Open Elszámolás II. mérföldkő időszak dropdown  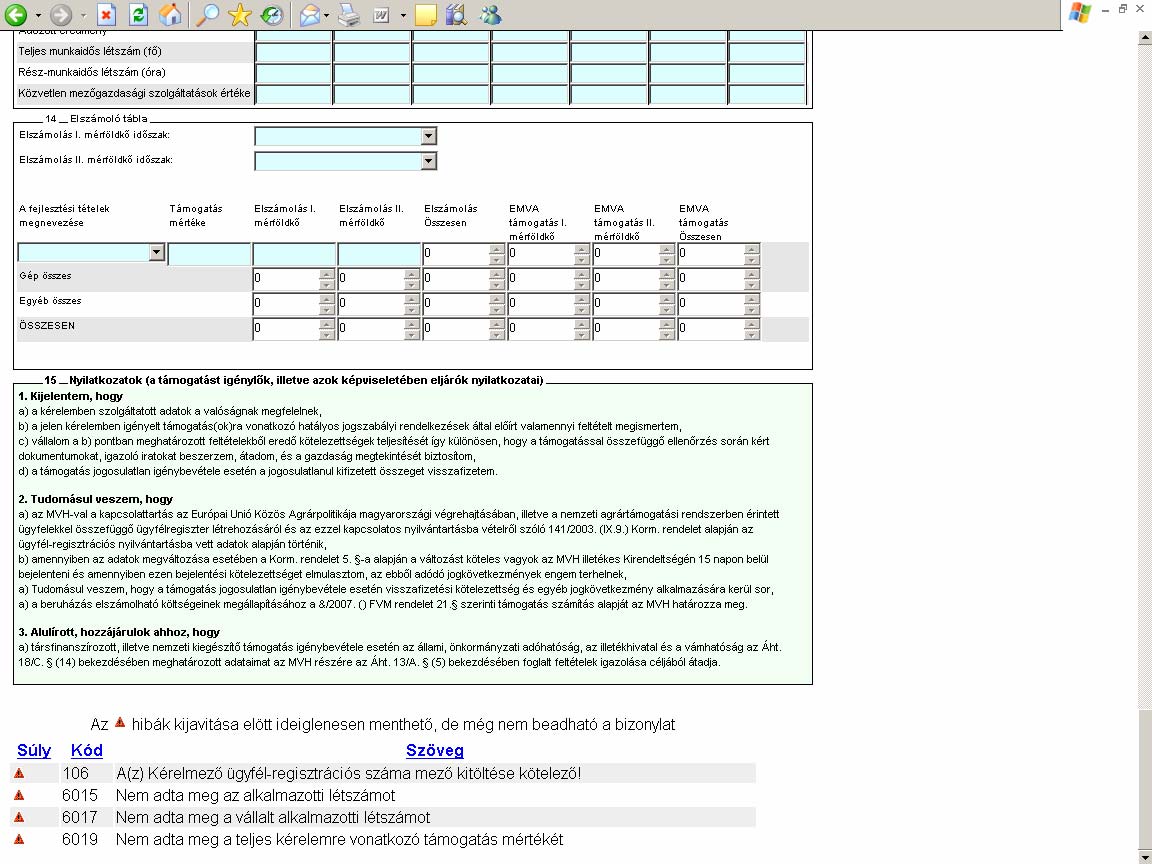point(429,161)
